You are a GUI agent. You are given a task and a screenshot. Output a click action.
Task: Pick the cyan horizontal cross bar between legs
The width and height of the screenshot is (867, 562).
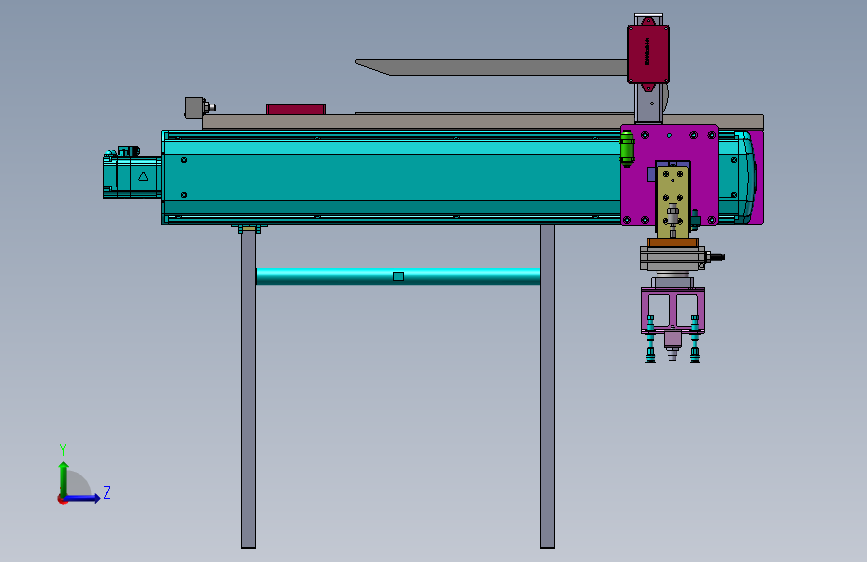point(398,276)
